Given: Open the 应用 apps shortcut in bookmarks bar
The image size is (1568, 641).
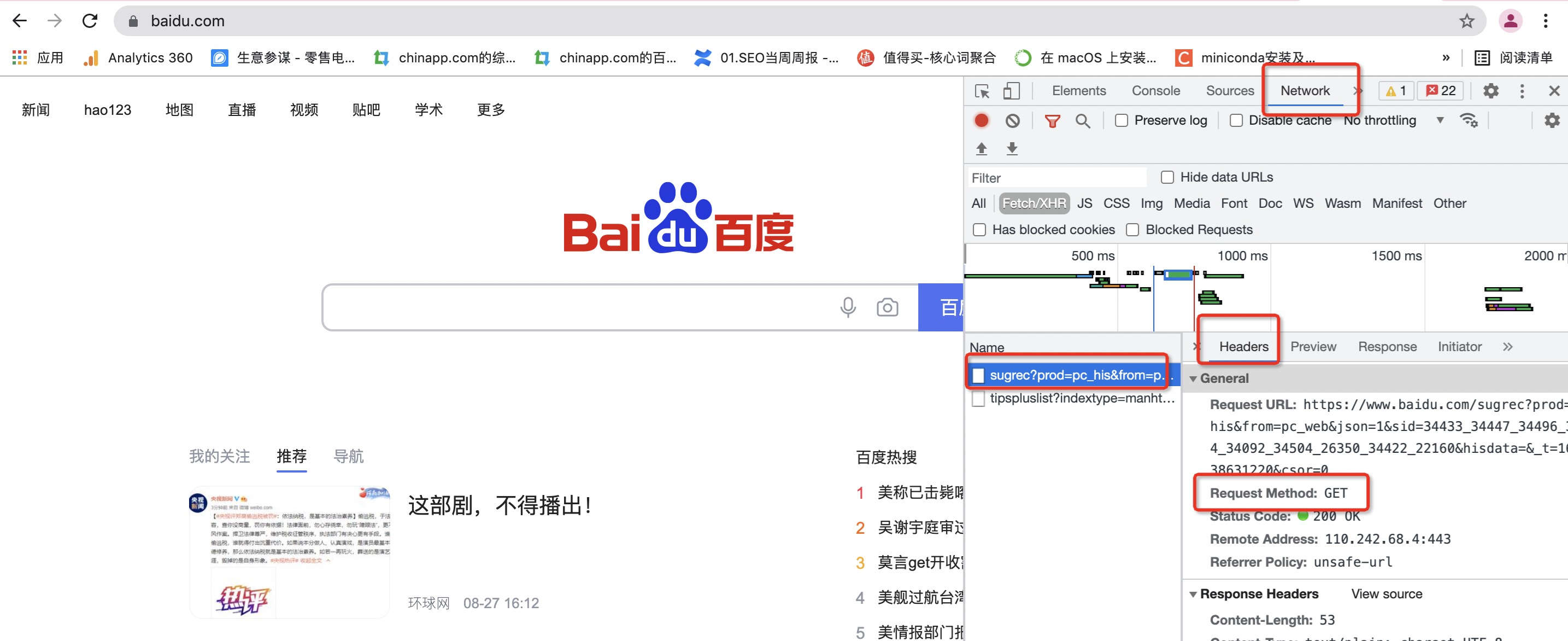Looking at the screenshot, I should tap(38, 58).
